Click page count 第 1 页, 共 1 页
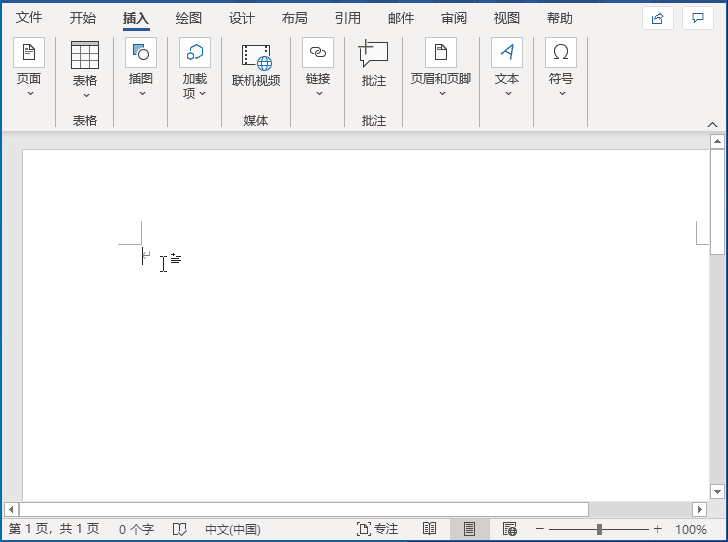The width and height of the screenshot is (728, 542). pyautogui.click(x=54, y=529)
